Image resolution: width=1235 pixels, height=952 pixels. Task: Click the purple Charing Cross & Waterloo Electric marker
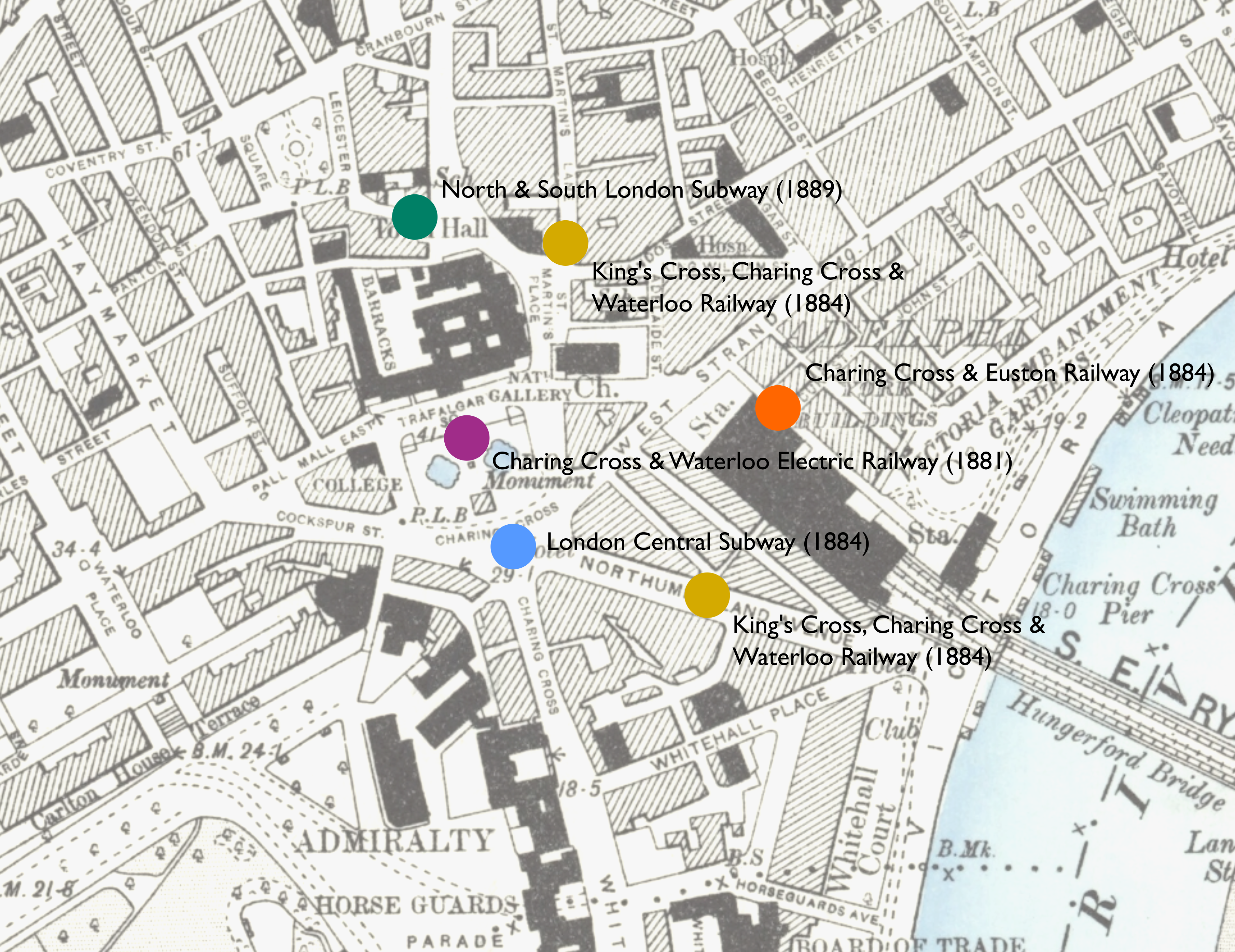pyautogui.click(x=467, y=437)
